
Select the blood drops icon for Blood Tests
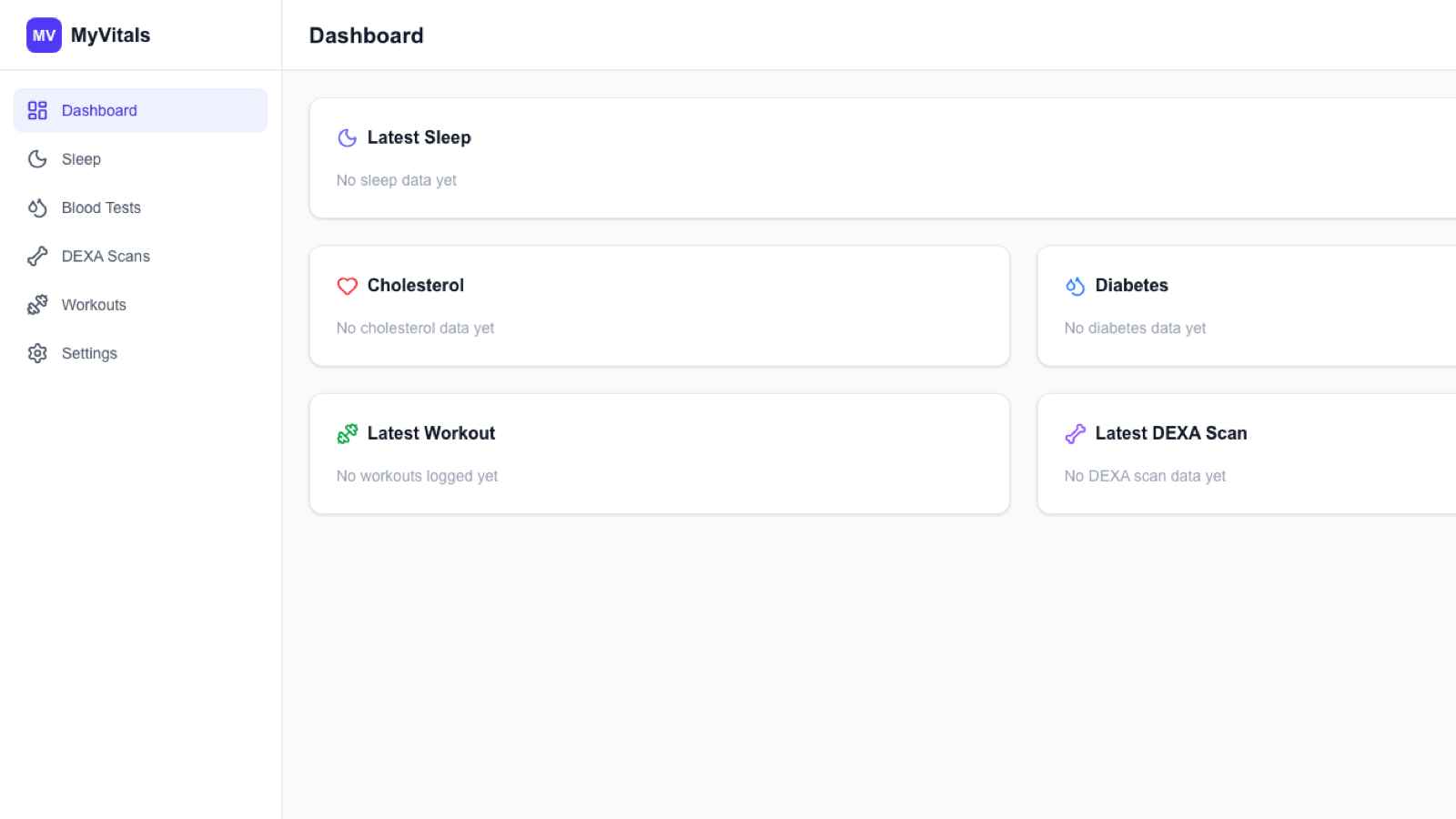pos(36,207)
